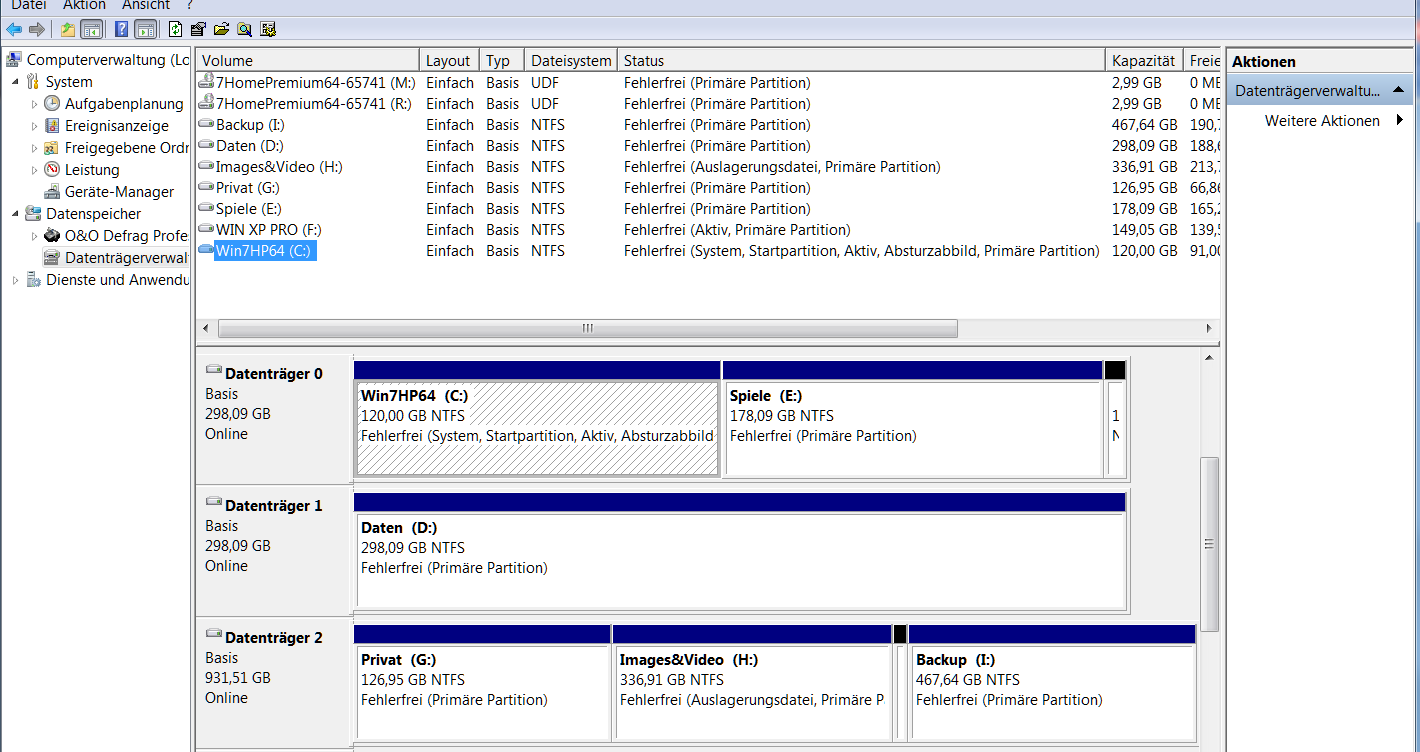Click the settings list toolbar icon at end

point(267,29)
